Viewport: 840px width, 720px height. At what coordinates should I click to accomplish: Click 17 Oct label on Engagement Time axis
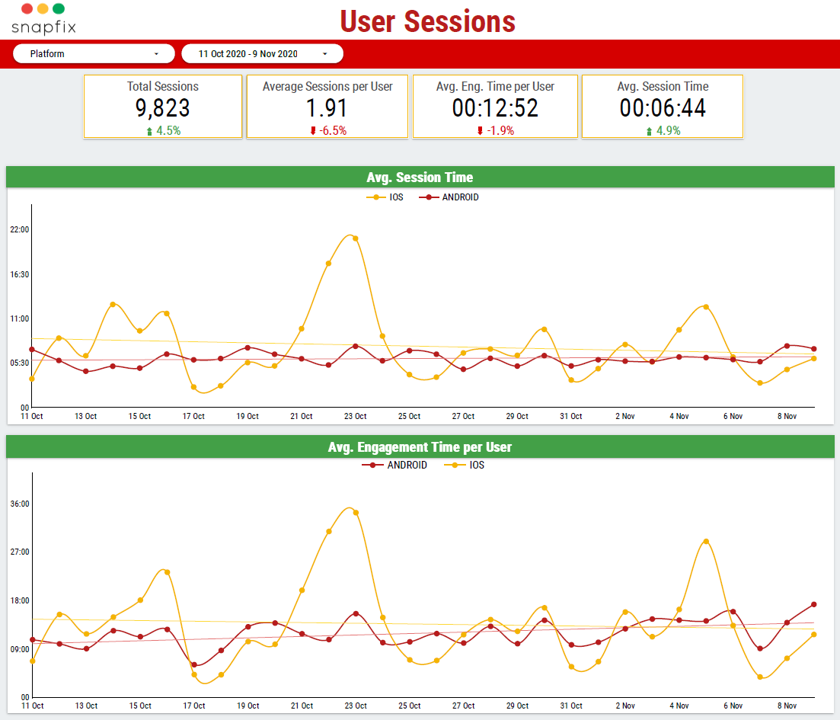[194, 706]
